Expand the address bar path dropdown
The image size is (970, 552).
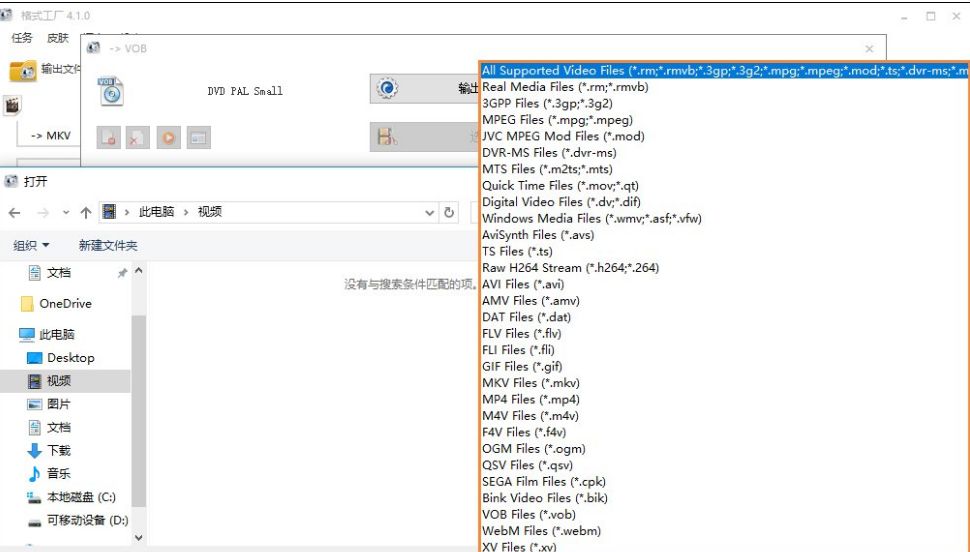(429, 212)
